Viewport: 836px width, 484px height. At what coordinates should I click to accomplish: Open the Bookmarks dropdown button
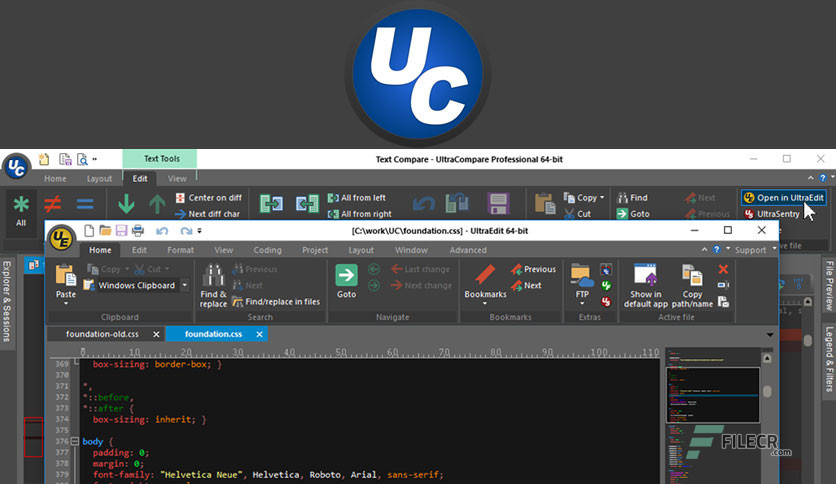tap(485, 285)
